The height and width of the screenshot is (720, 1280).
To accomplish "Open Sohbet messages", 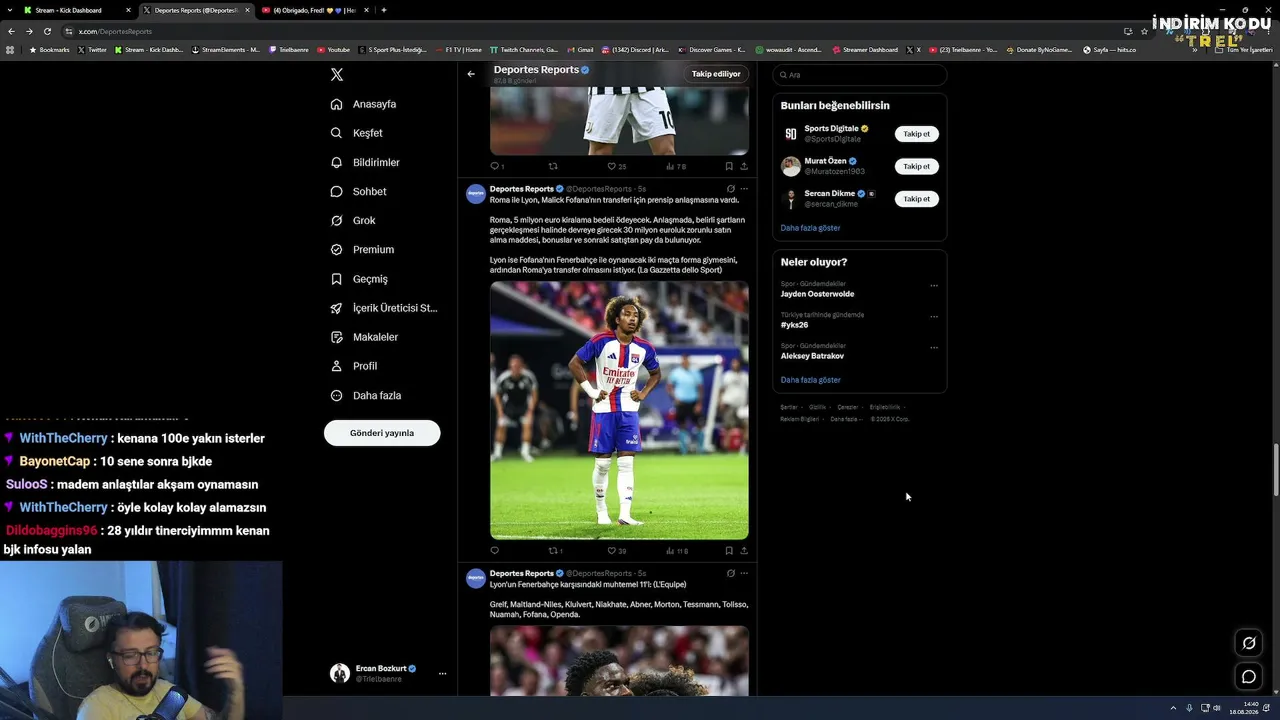I will 358,191.
